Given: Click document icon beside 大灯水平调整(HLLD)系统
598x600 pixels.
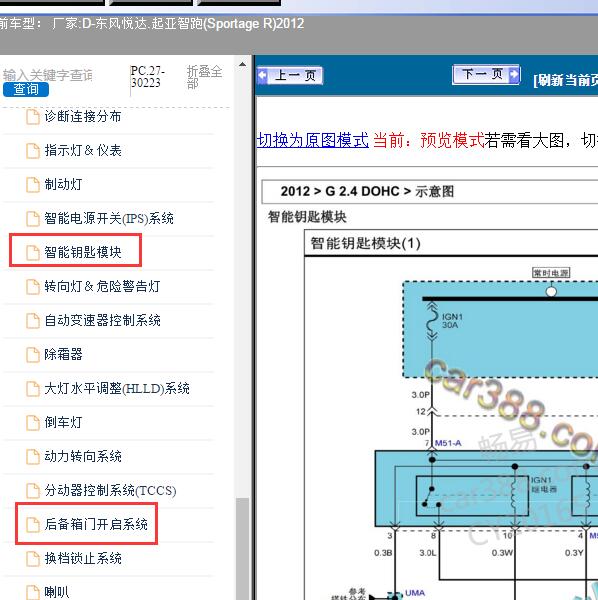Looking at the screenshot, I should [x=33, y=389].
